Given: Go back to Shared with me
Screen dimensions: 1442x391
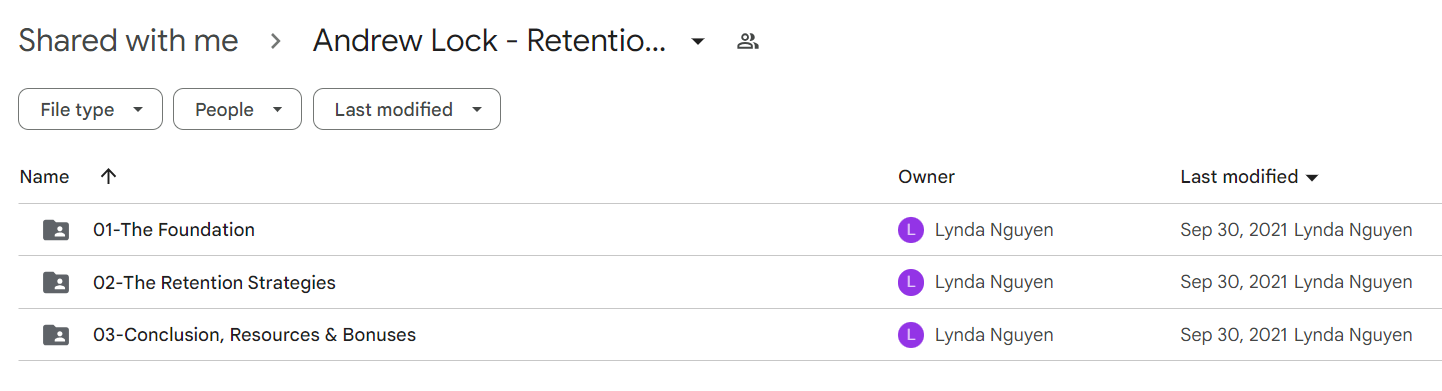Looking at the screenshot, I should (x=128, y=41).
